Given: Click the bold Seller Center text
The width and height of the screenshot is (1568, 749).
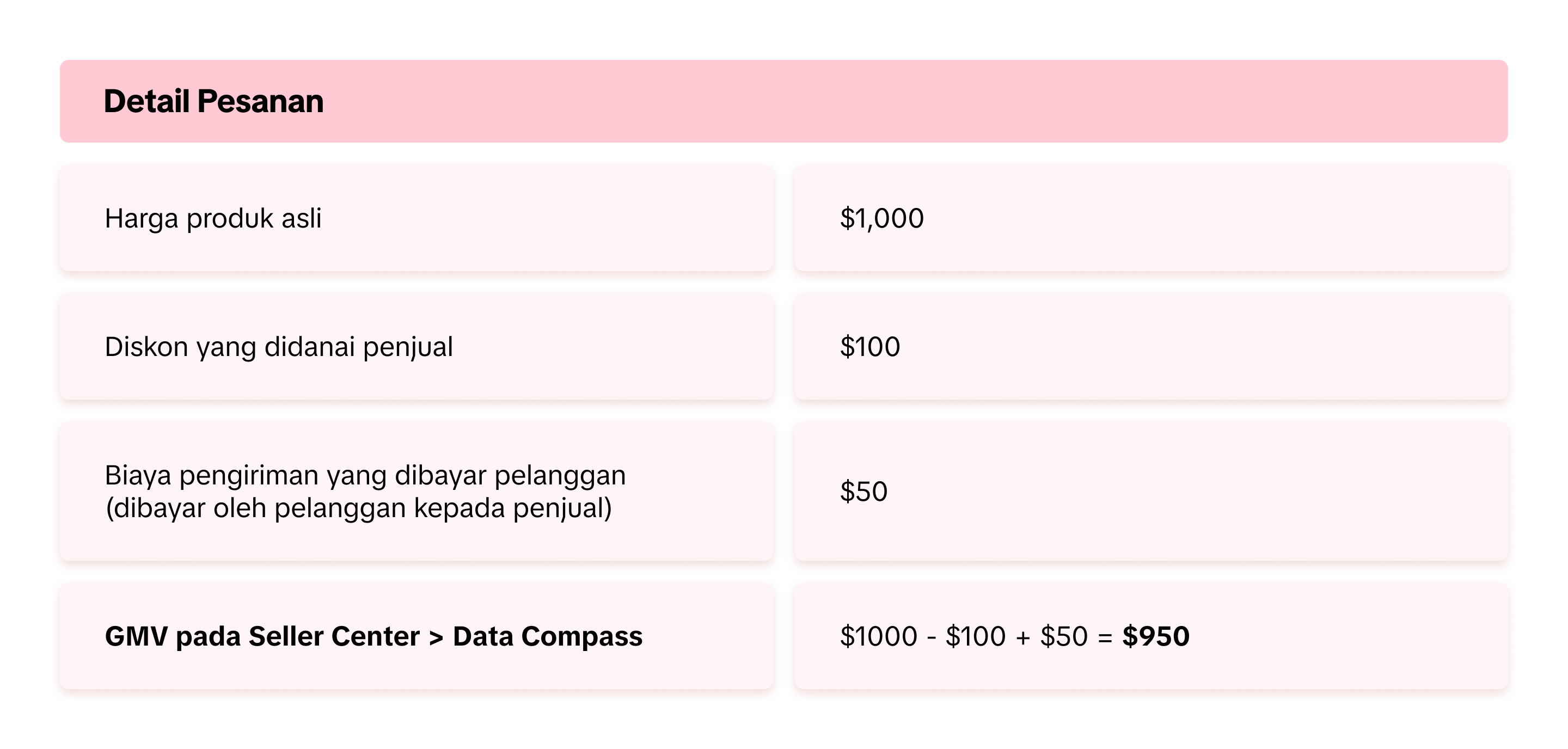Looking at the screenshot, I should [x=334, y=636].
